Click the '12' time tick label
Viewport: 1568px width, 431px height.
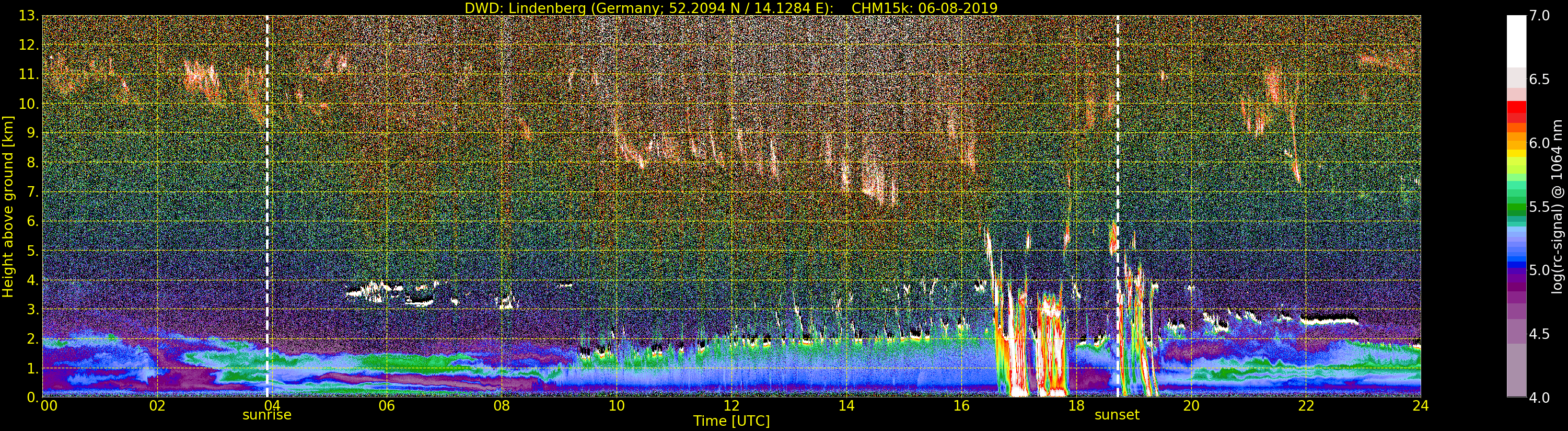(731, 406)
